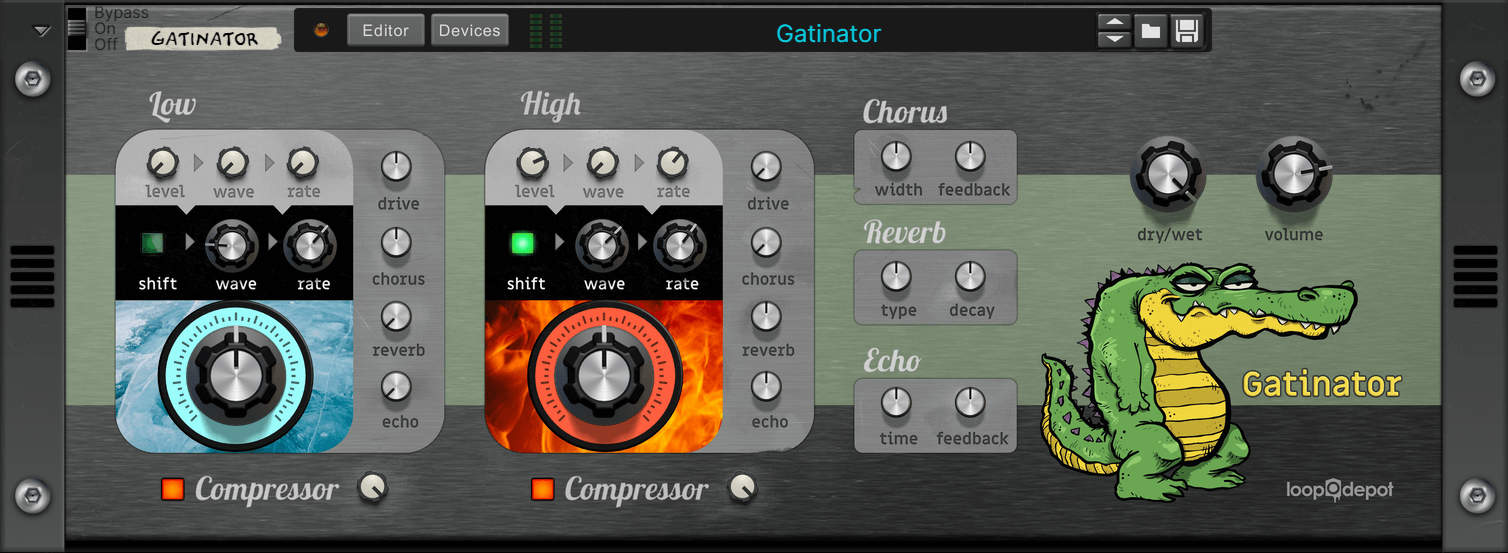
Task: Click the Devices button
Action: (469, 30)
